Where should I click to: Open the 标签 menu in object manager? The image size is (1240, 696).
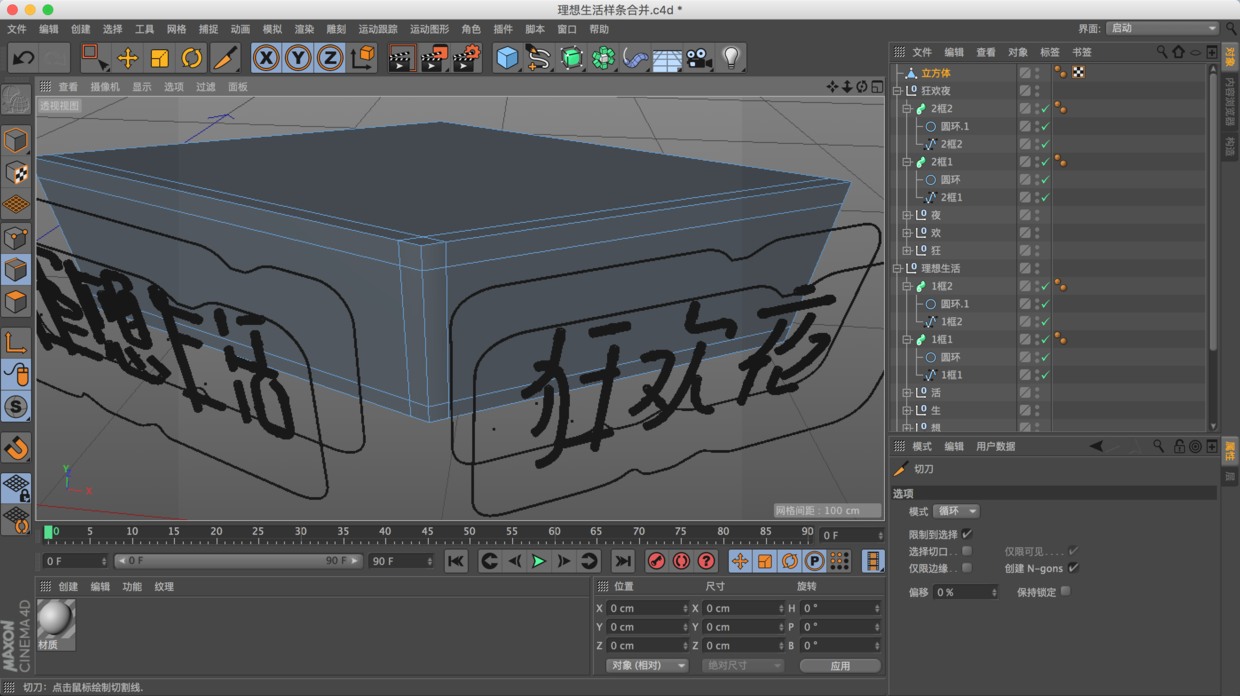pyautogui.click(x=1049, y=52)
